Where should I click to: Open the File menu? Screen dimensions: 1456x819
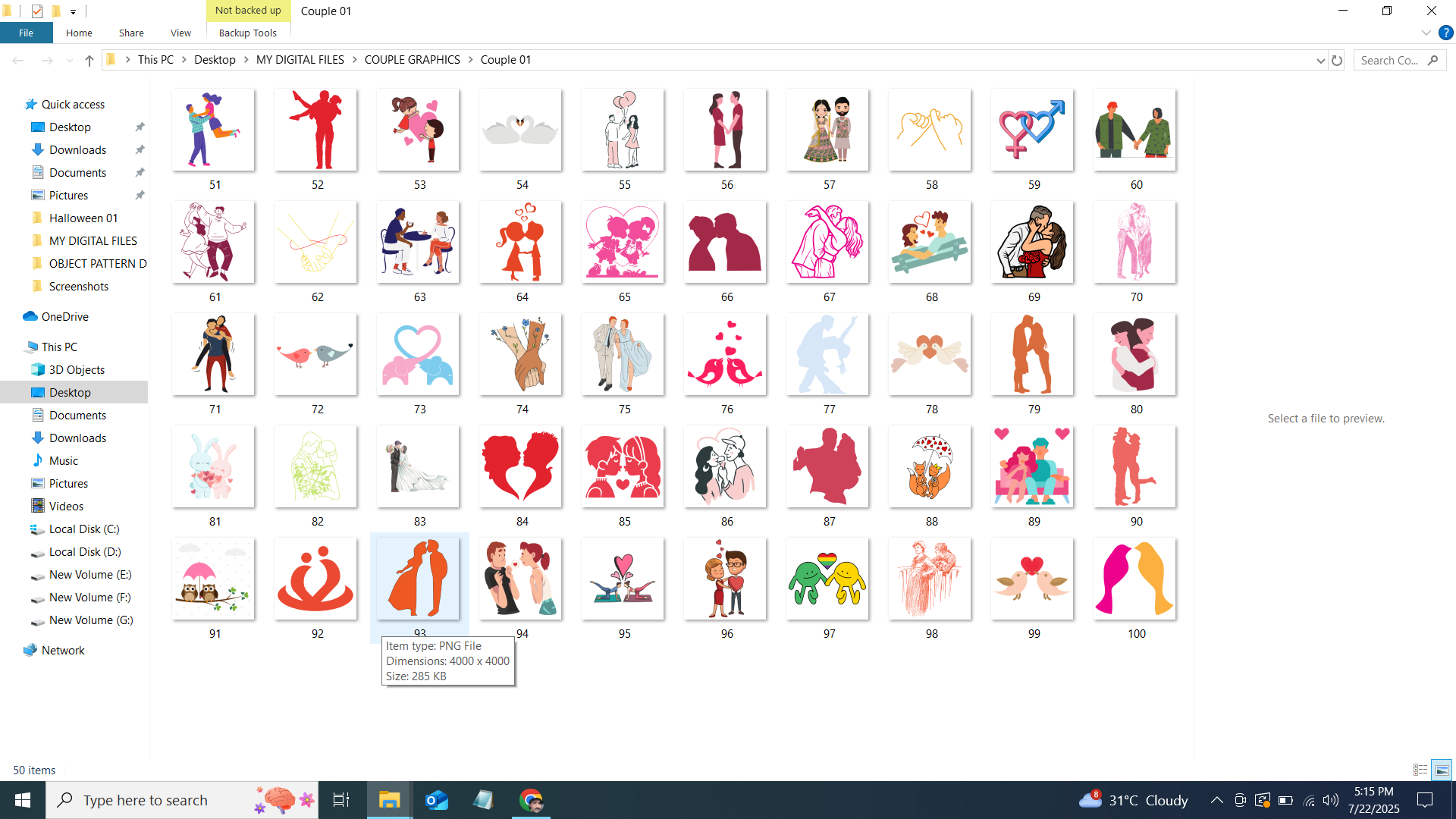tap(26, 33)
